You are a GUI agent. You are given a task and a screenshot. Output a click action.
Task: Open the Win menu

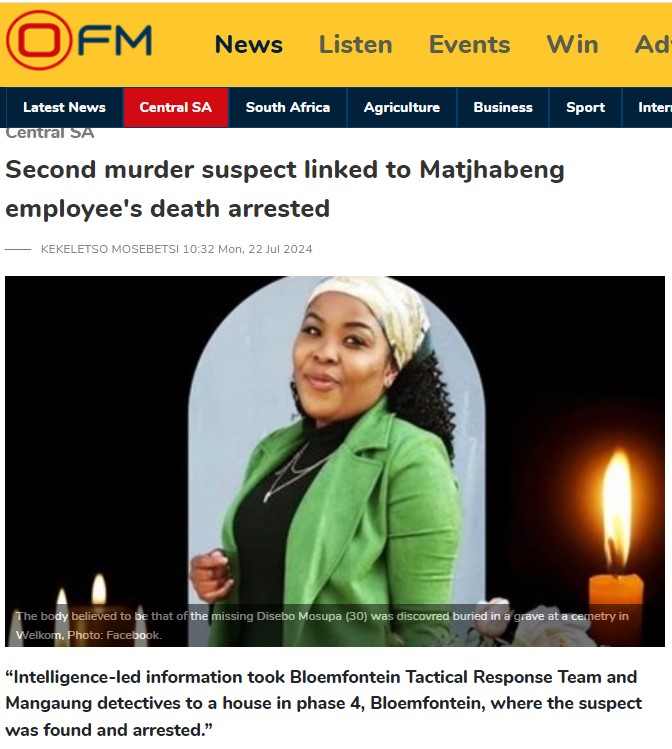tap(572, 44)
